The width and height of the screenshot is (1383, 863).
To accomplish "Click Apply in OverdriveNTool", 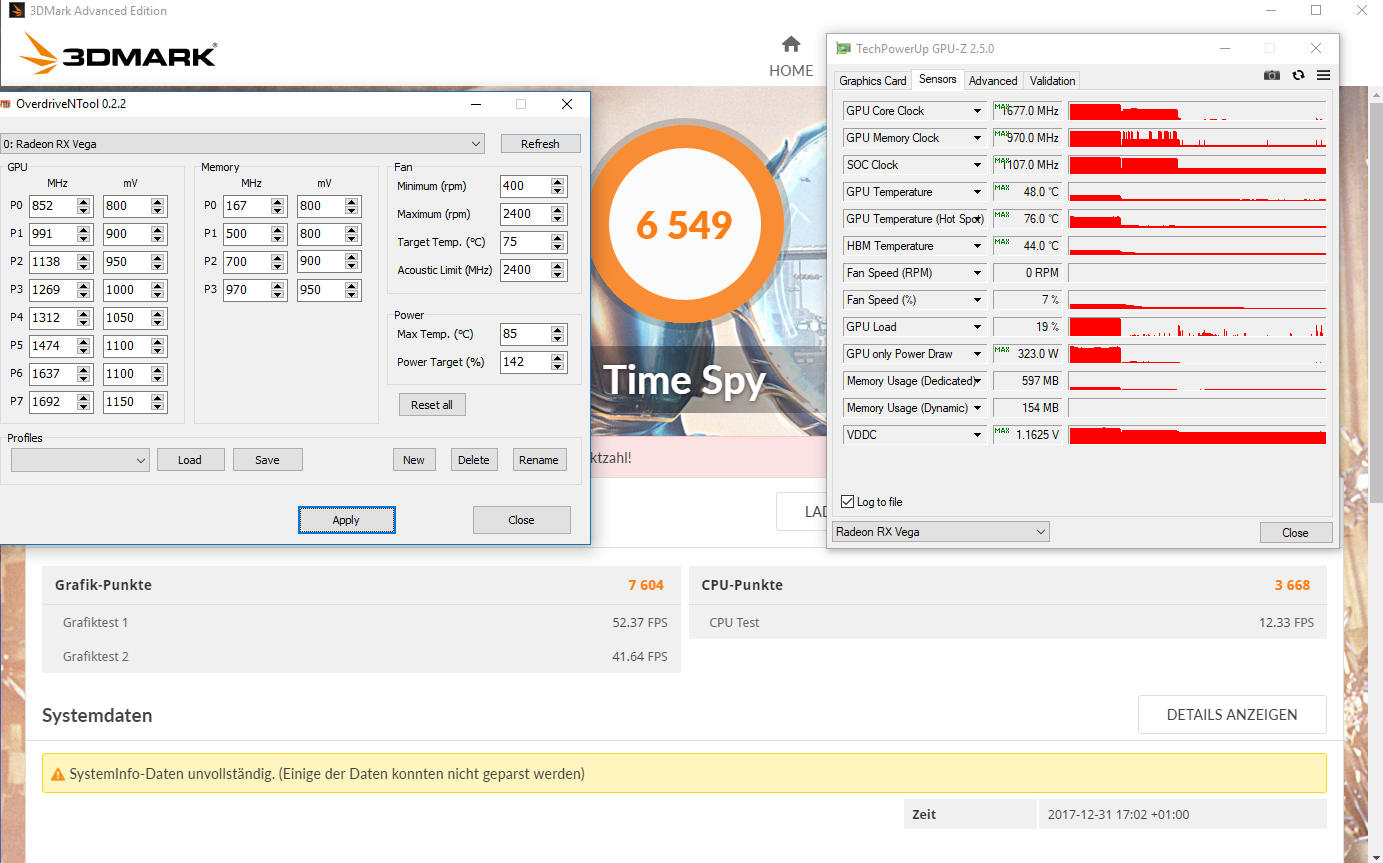I will click(346, 520).
